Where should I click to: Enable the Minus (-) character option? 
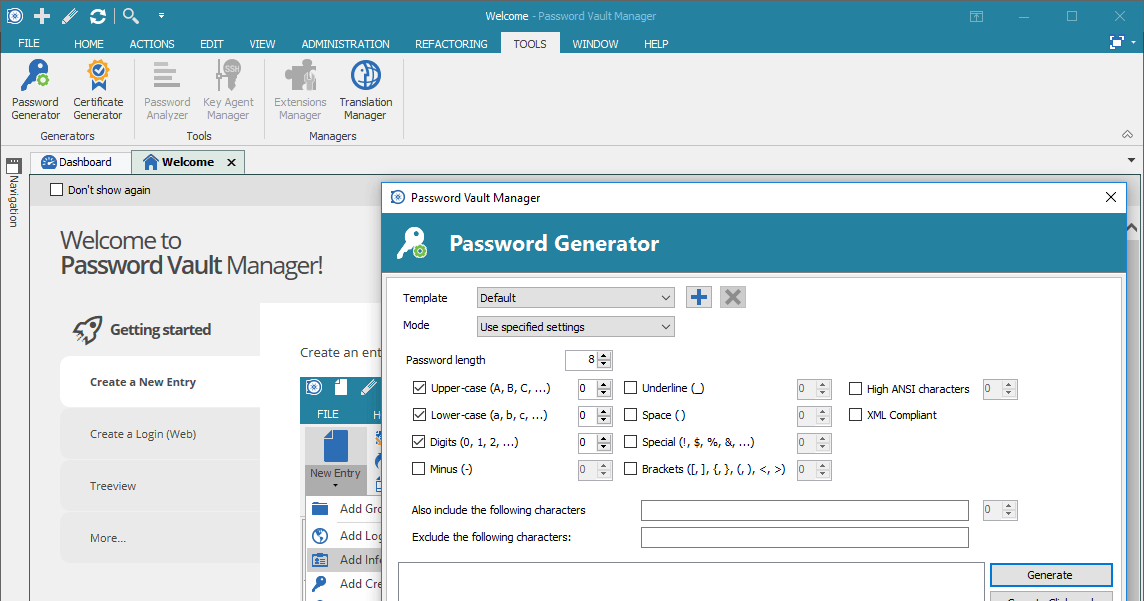pyautogui.click(x=418, y=468)
